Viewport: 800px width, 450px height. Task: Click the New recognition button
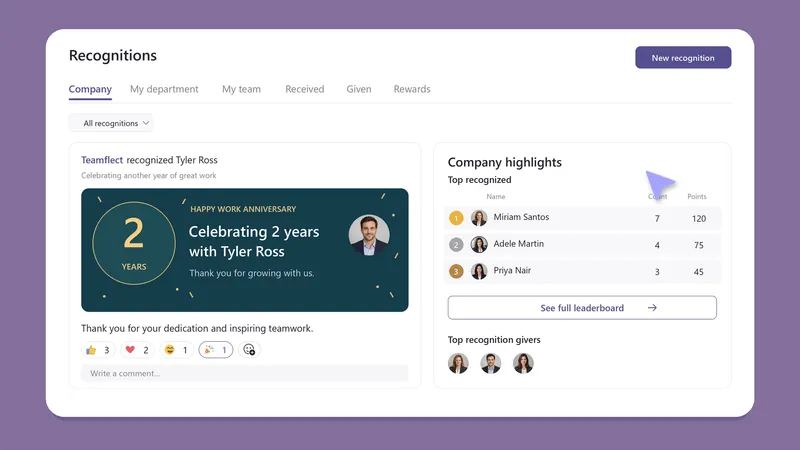tap(683, 58)
